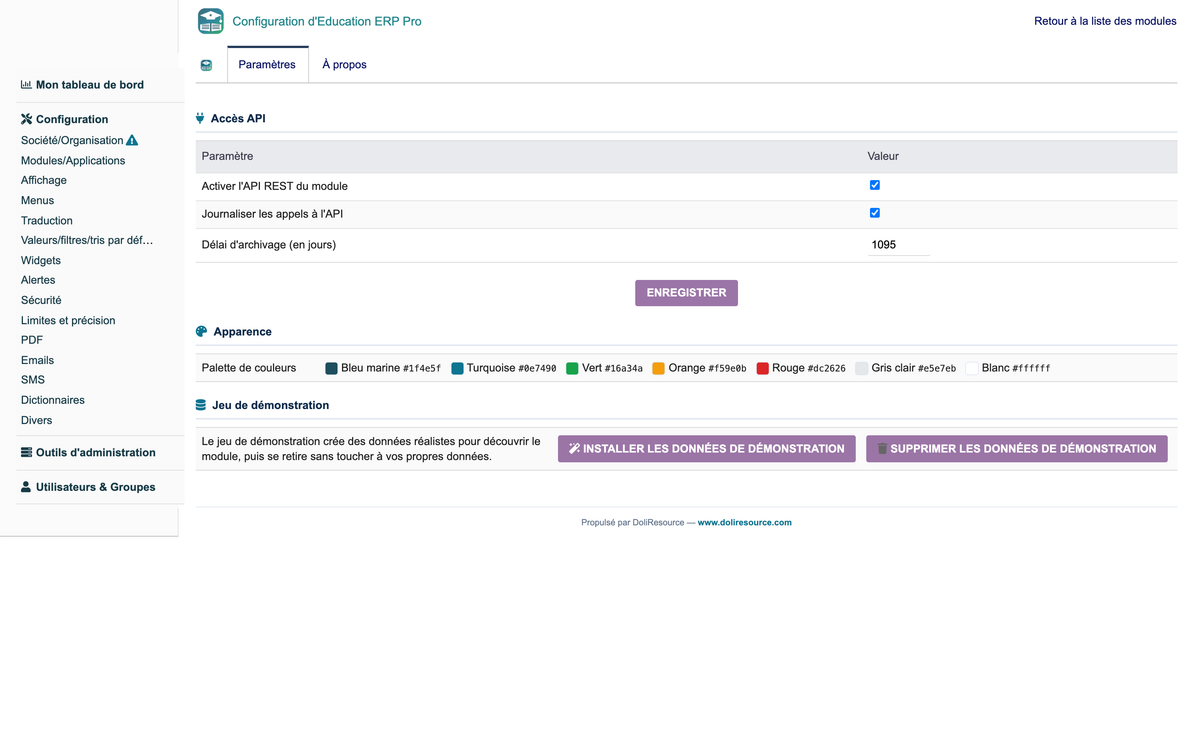The width and height of the screenshot is (1200, 743).
Task: Click the Vert color swatch
Action: (572, 368)
